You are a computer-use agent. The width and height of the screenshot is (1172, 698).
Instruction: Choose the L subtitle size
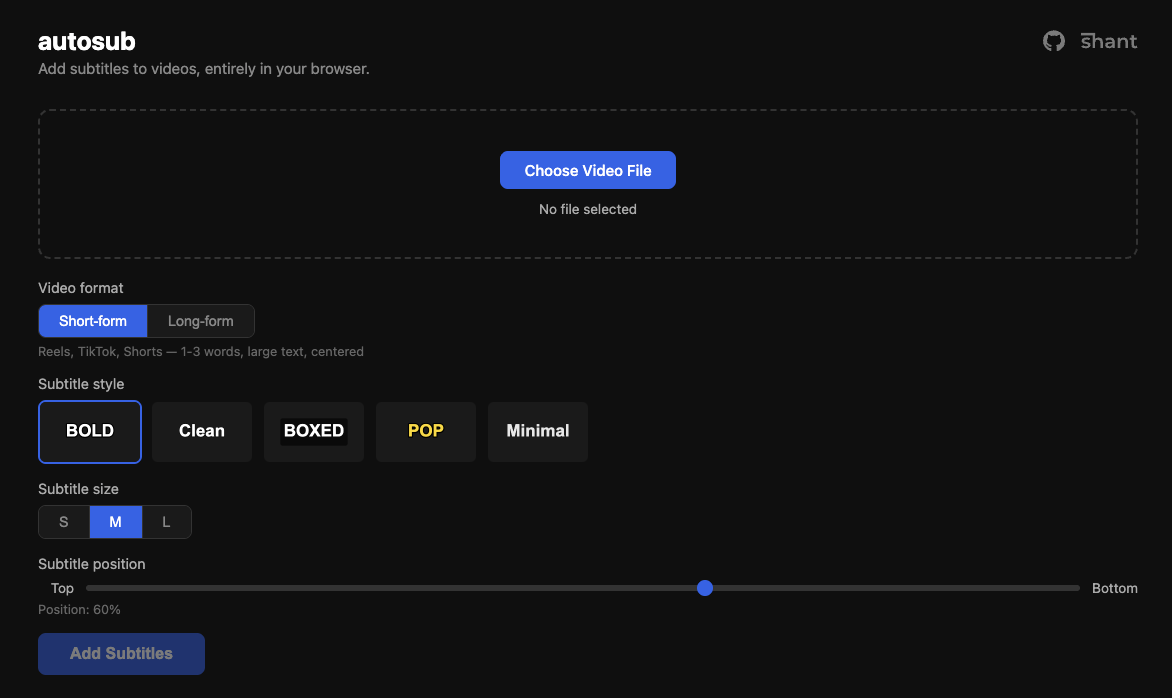166,521
